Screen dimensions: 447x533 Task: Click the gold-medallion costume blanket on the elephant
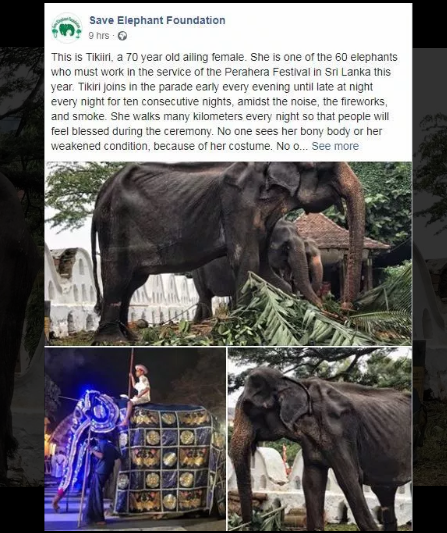[x=170, y=459]
